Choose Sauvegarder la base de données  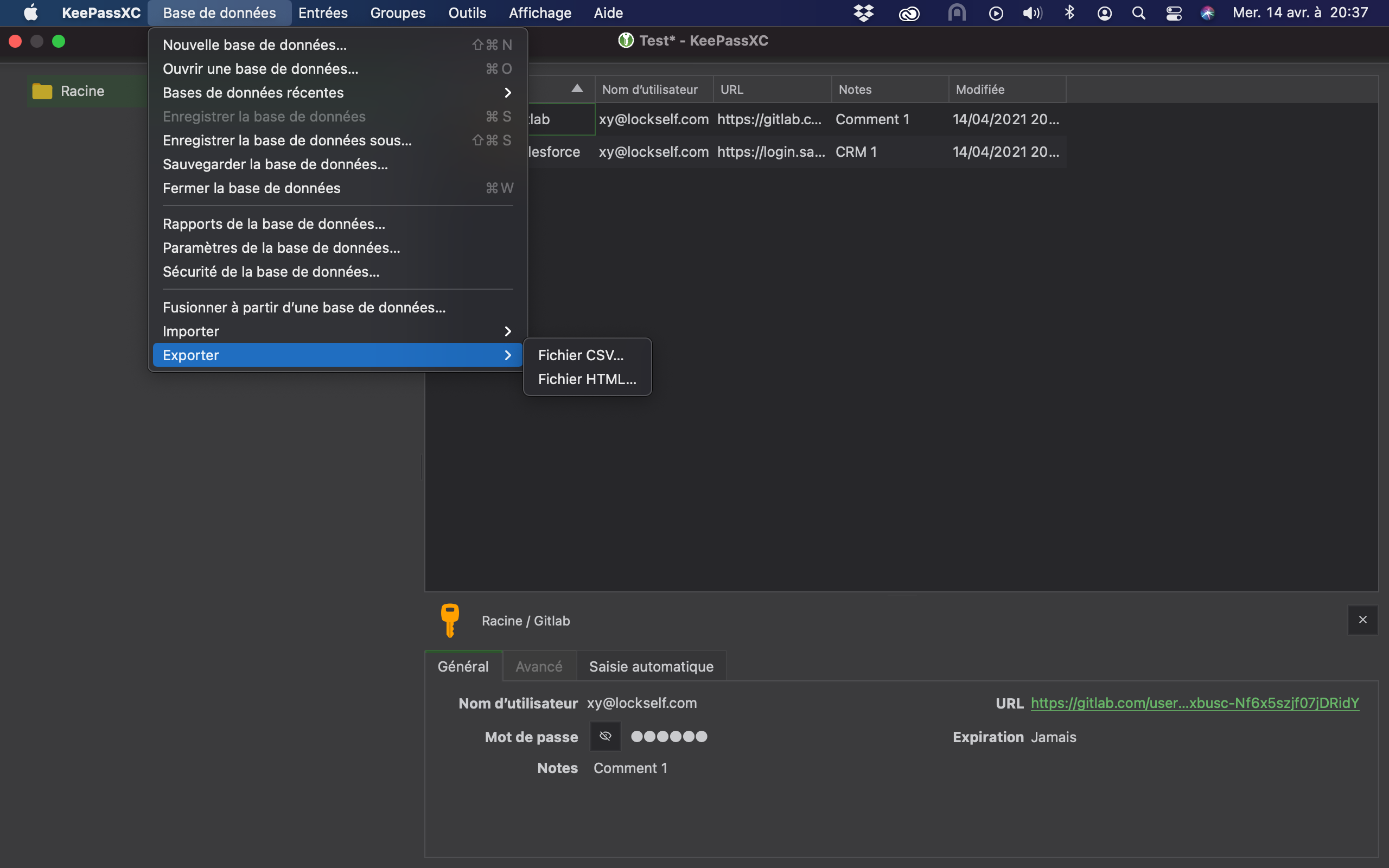[x=337, y=164]
